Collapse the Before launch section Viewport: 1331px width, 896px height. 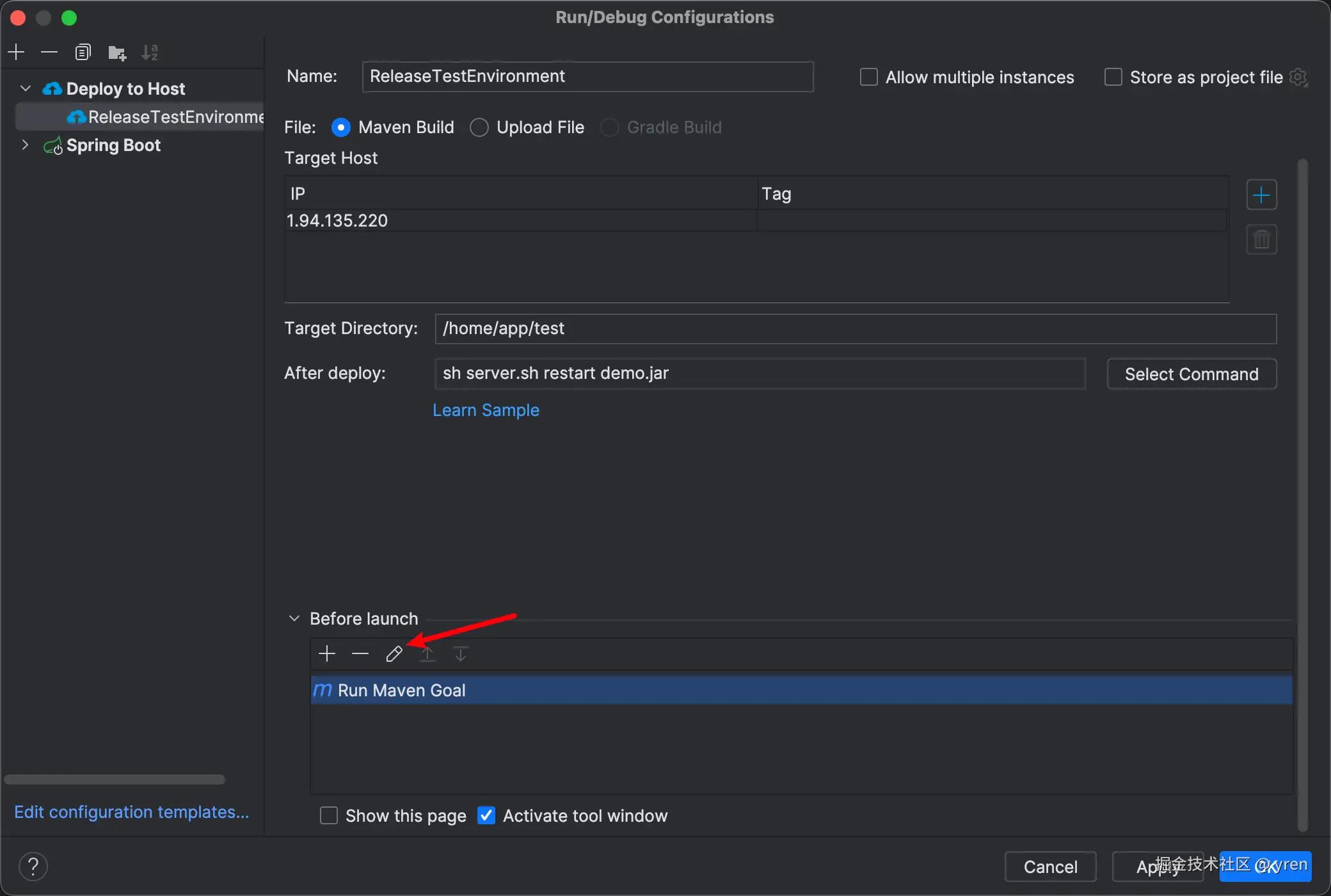point(294,618)
